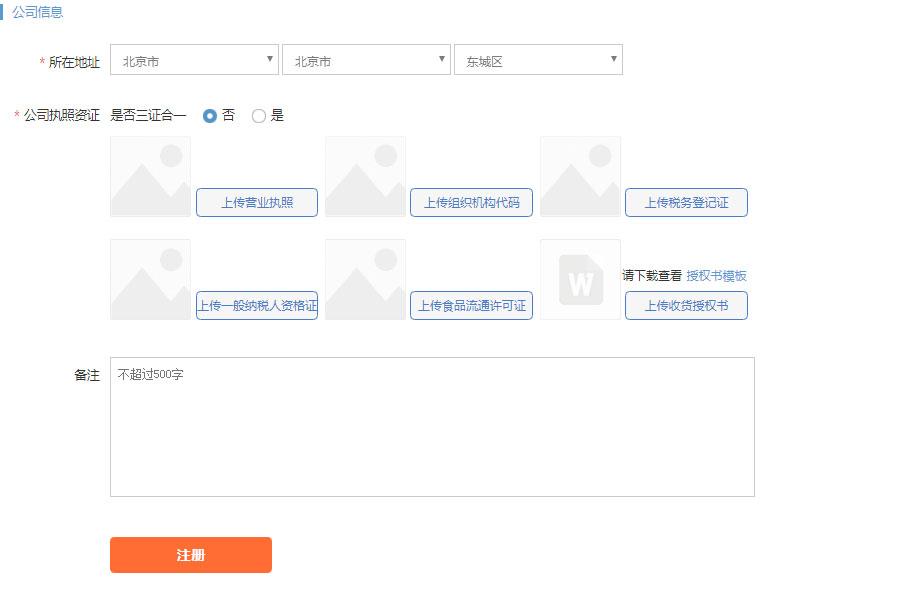This screenshot has width=907, height=596.
Task: Click the 上传税务登记证 upload button
Action: tap(686, 203)
